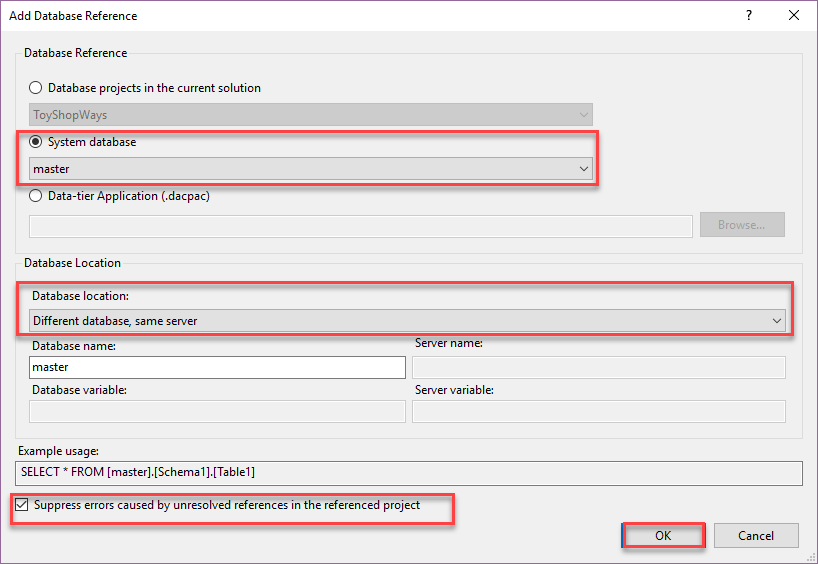Expand the master system database dropdown
818x564 pixels.
coord(310,169)
